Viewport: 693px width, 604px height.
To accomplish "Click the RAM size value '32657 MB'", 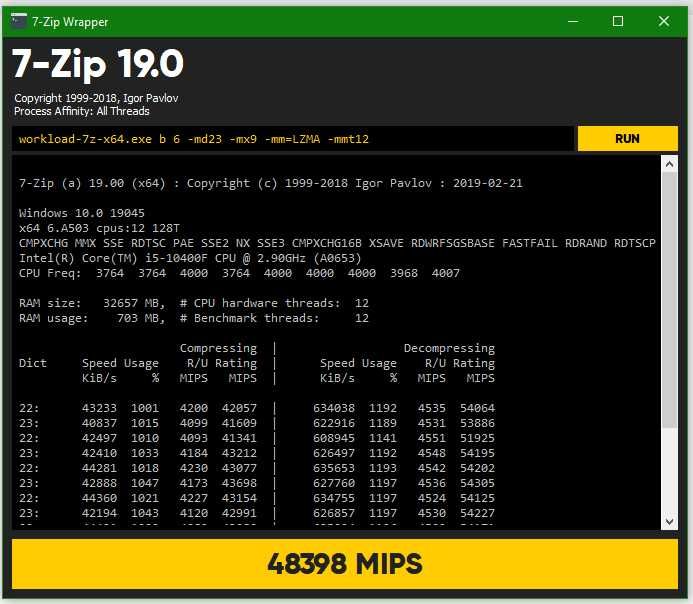I will pyautogui.click(x=134, y=303).
